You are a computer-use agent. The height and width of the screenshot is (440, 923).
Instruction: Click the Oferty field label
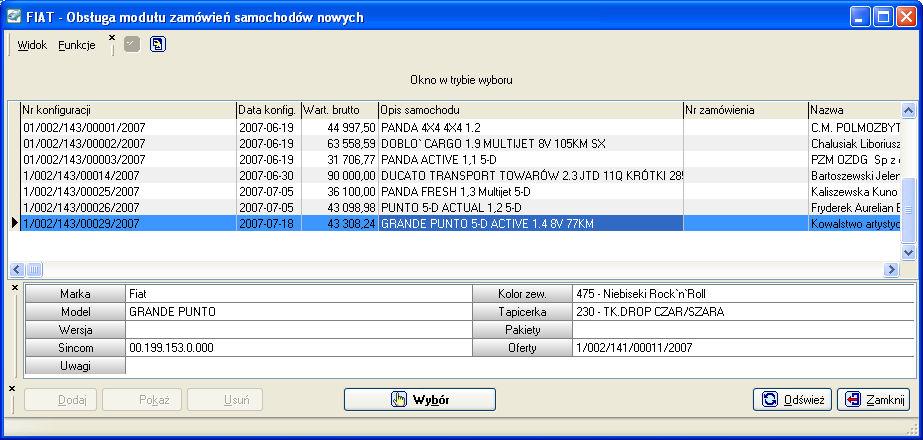522,348
